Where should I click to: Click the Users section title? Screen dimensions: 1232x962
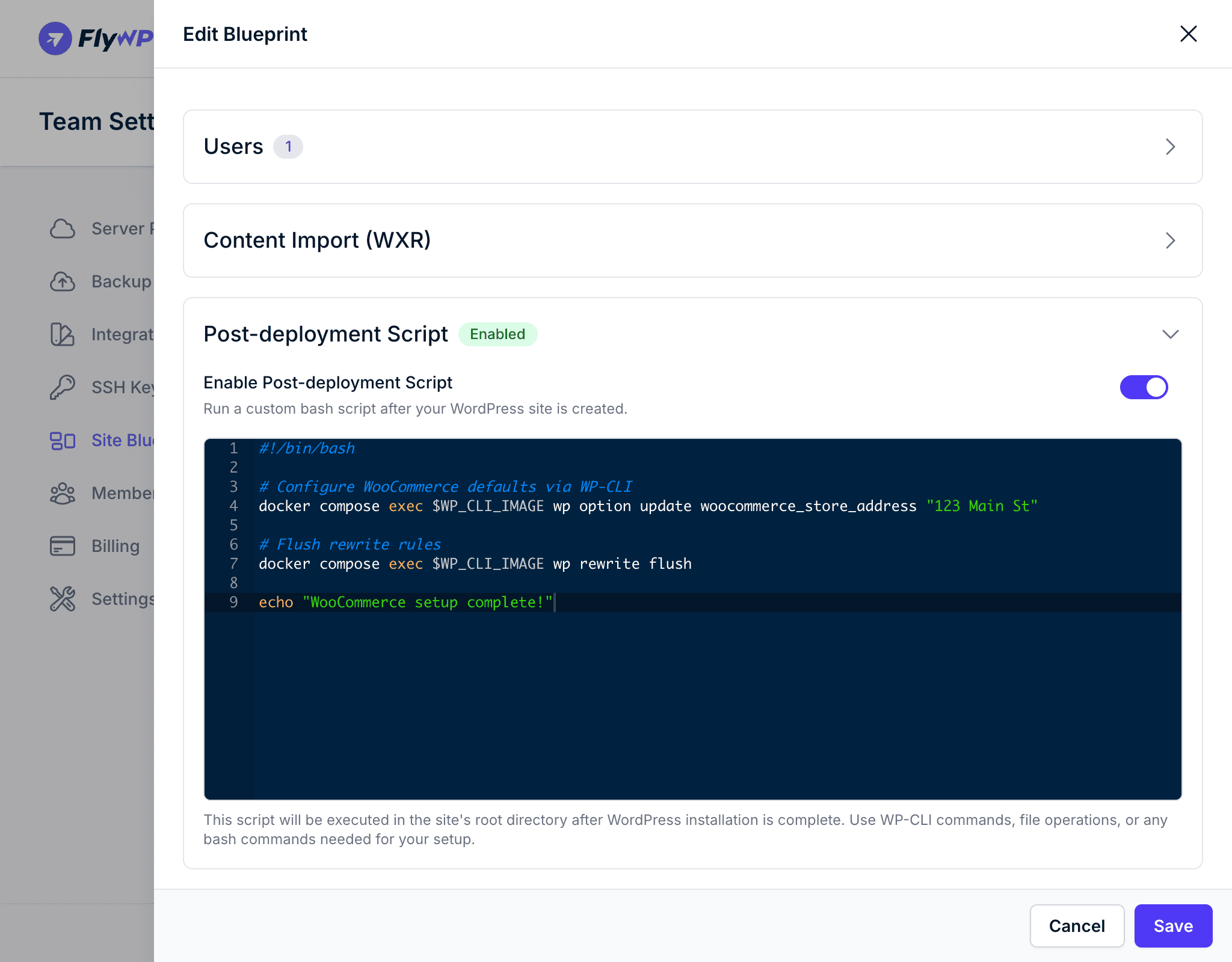[233, 147]
